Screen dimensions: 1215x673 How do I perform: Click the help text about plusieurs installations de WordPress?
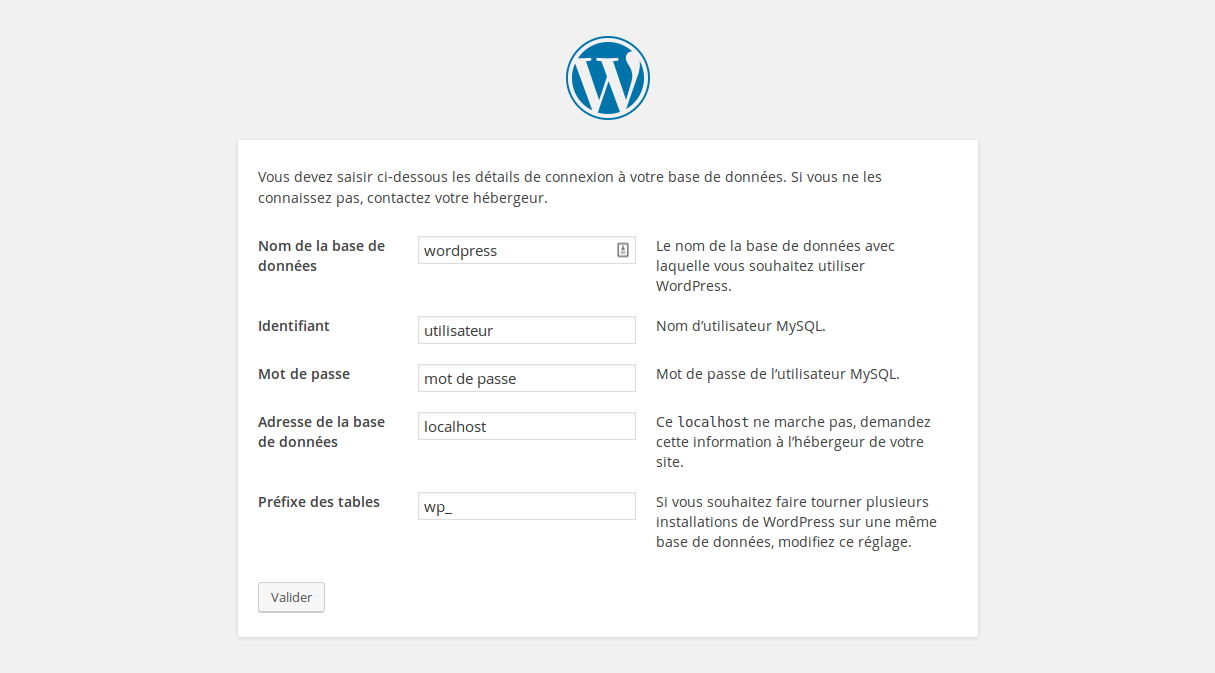pyautogui.click(x=796, y=522)
